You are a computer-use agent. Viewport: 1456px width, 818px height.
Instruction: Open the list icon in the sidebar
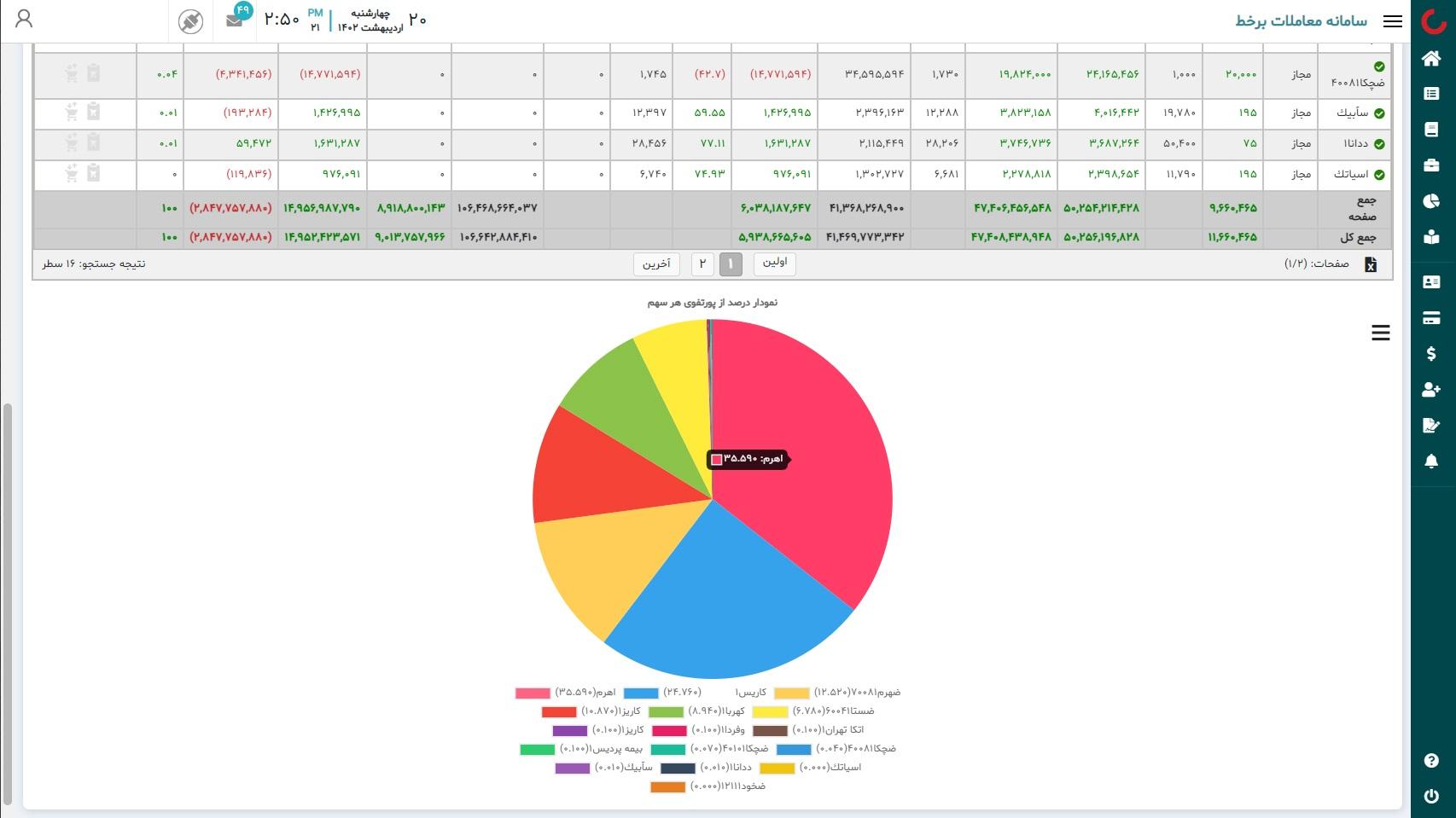(1431, 94)
